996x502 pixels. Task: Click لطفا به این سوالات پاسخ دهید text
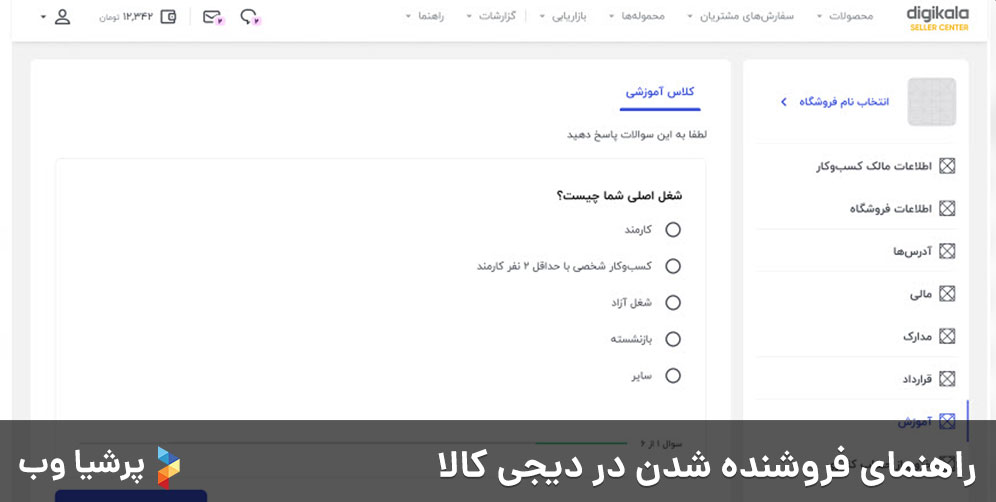637,135
